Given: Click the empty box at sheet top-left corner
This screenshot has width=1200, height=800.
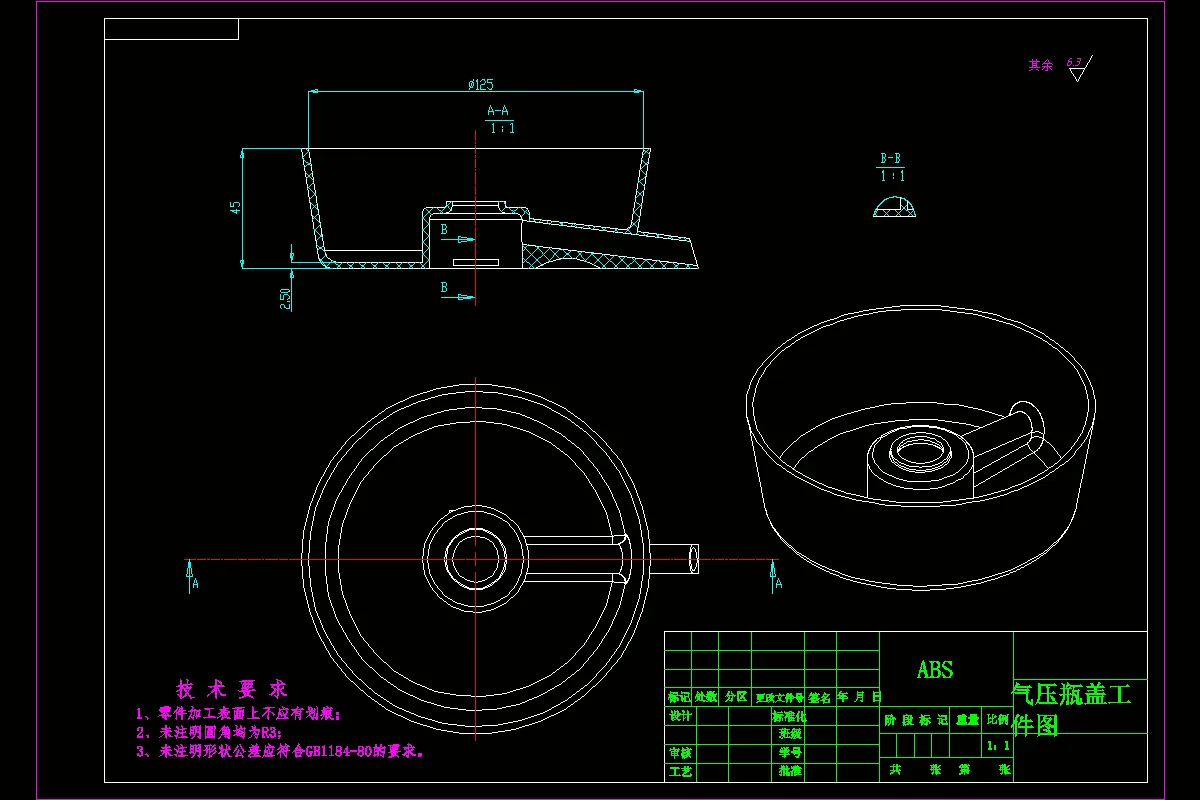Looking at the screenshot, I should [x=171, y=29].
